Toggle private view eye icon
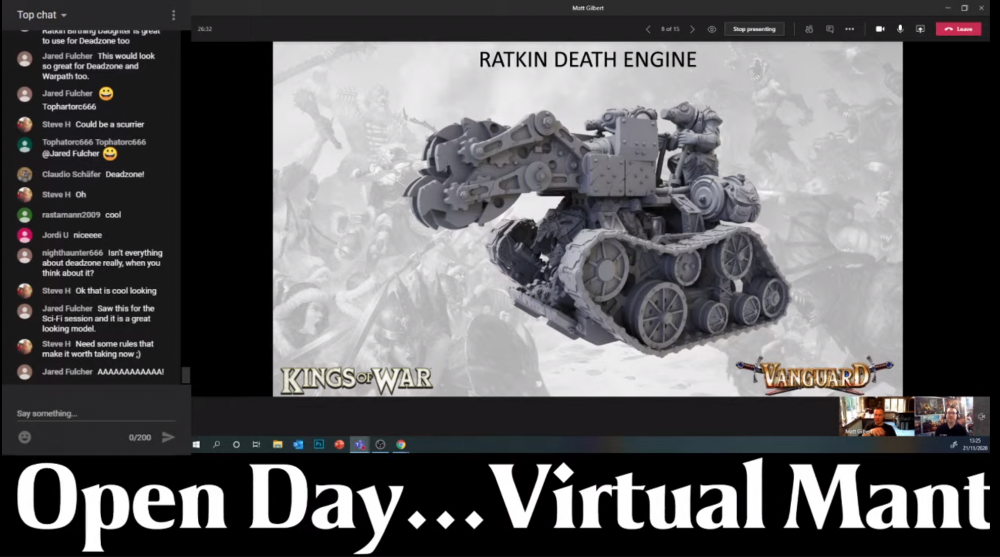The width and height of the screenshot is (1000, 557). click(712, 29)
